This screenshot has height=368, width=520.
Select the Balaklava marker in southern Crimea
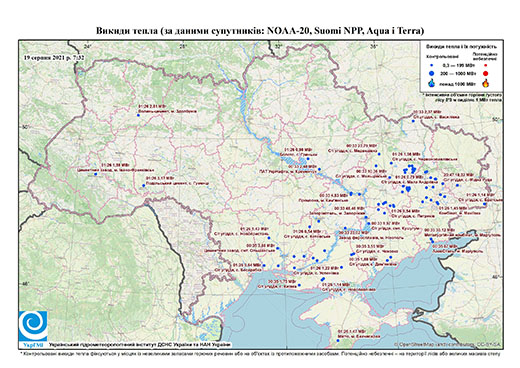point(338,340)
